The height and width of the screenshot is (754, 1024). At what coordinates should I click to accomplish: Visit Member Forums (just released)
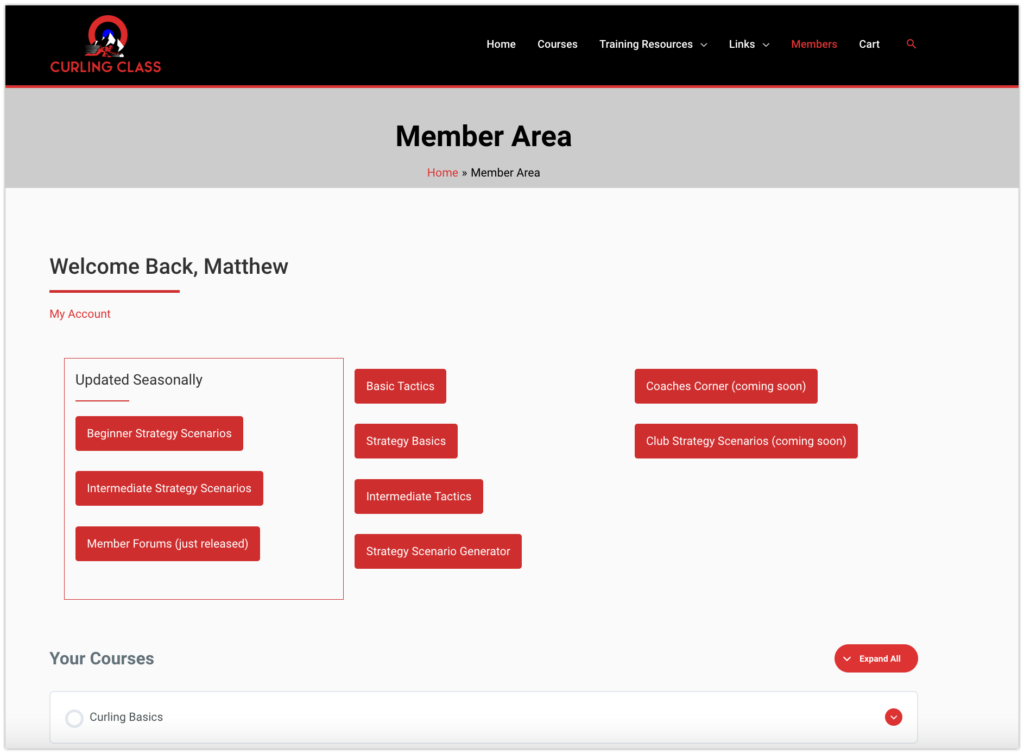[x=168, y=544]
